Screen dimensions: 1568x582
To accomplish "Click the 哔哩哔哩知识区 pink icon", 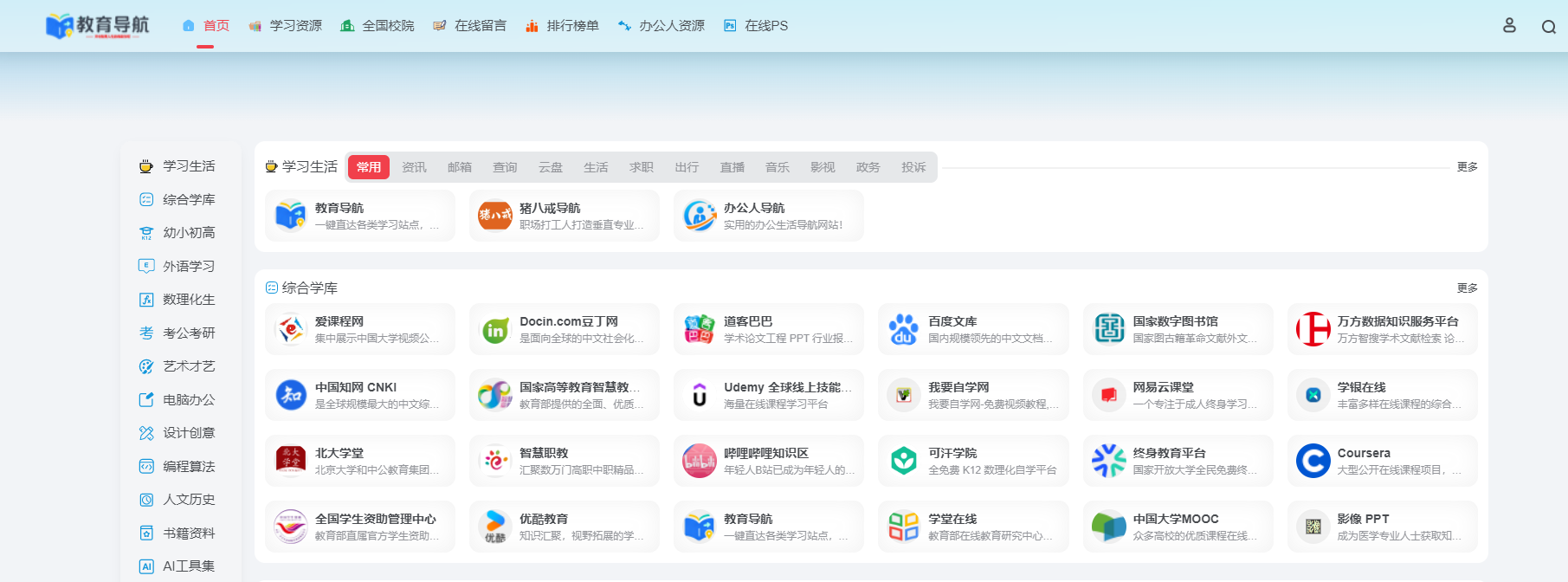I will [700, 461].
